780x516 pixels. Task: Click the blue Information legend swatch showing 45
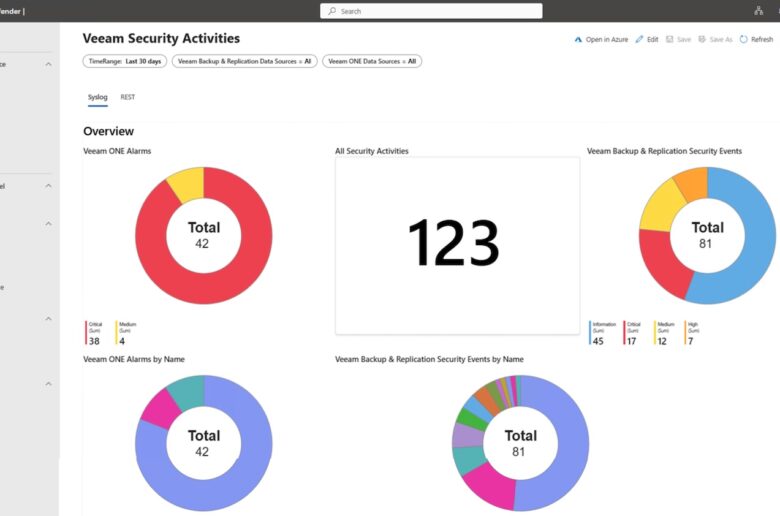[x=590, y=333]
